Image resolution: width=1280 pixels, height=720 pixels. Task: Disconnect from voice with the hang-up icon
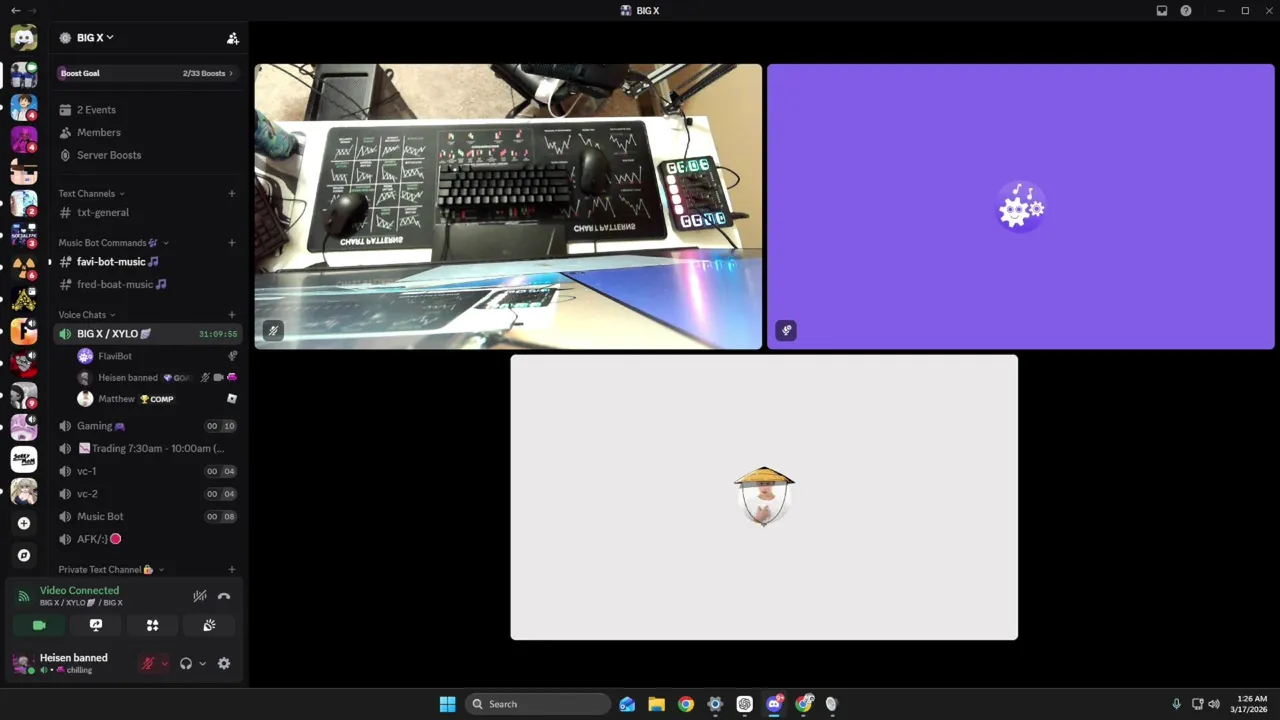click(x=224, y=596)
